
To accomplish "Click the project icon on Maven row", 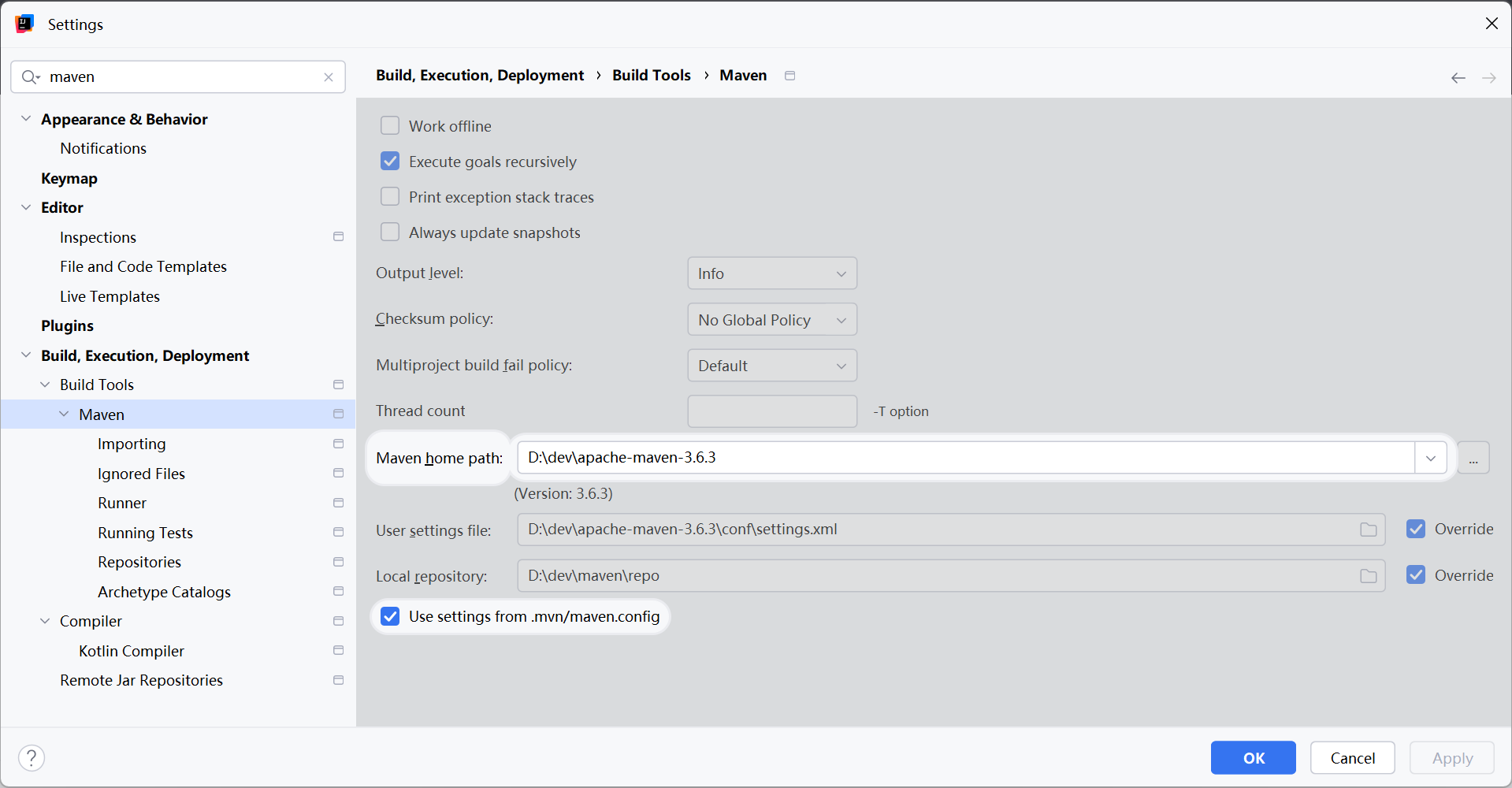I will [339, 414].
